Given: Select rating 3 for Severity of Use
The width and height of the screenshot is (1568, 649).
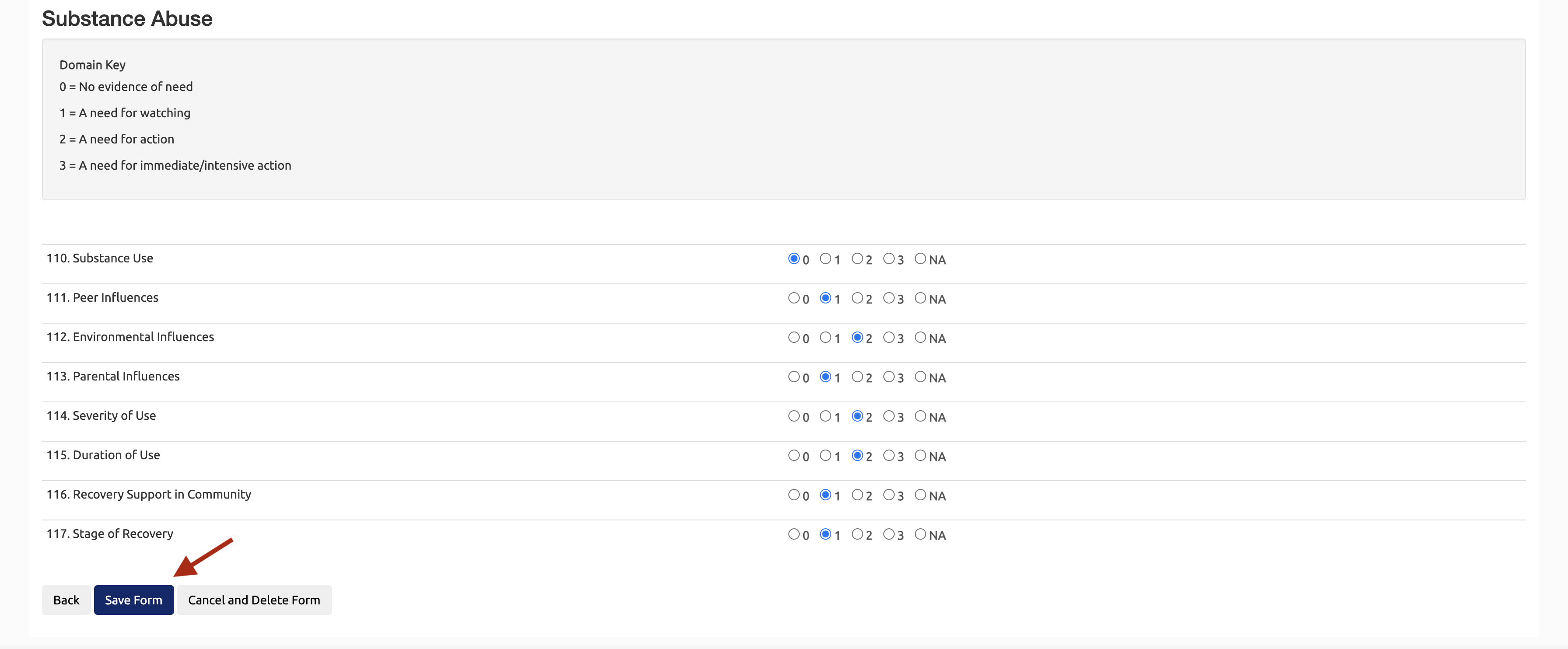Looking at the screenshot, I should pyautogui.click(x=889, y=416).
